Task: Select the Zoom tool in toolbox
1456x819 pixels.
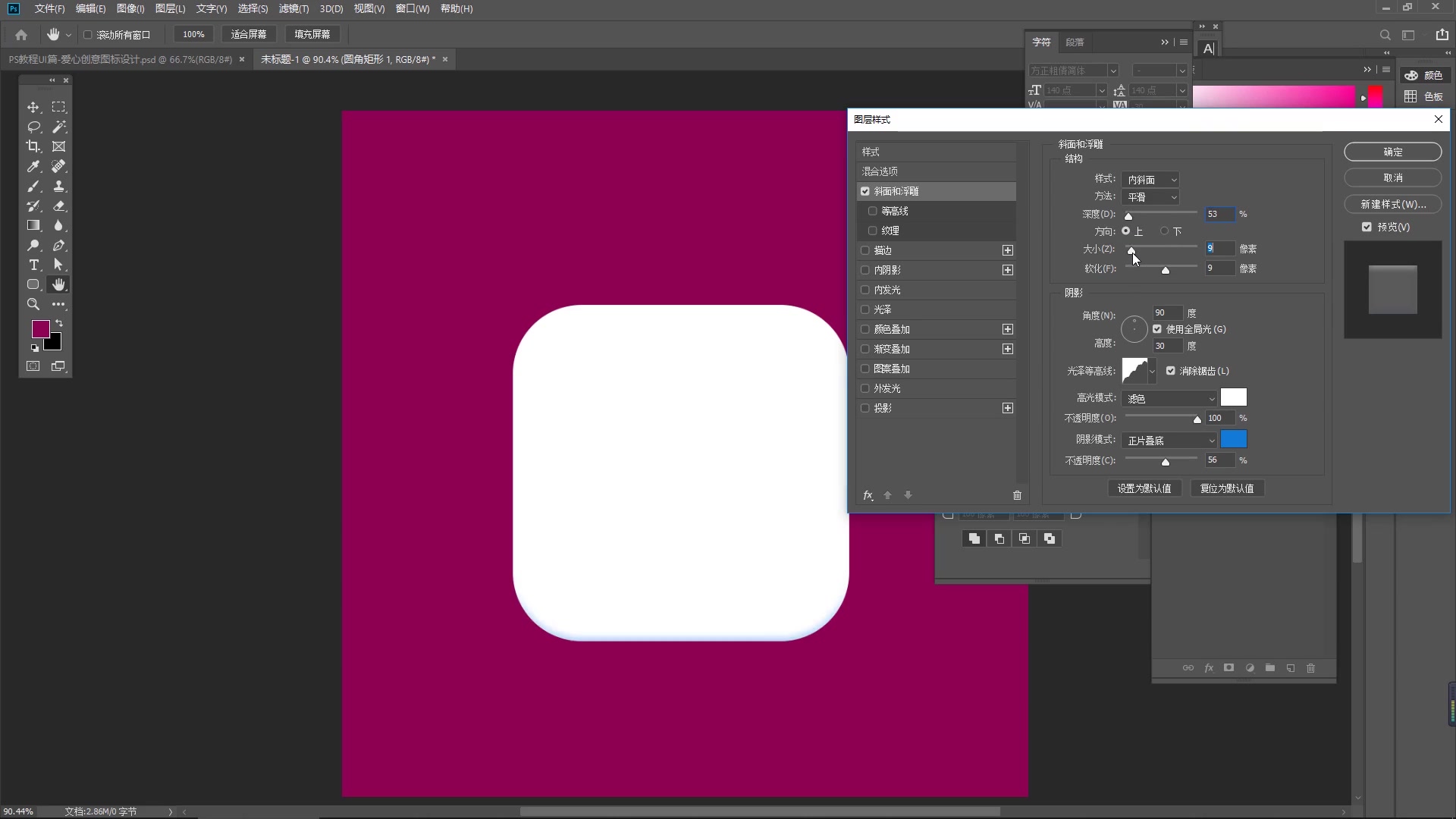Action: (x=33, y=304)
